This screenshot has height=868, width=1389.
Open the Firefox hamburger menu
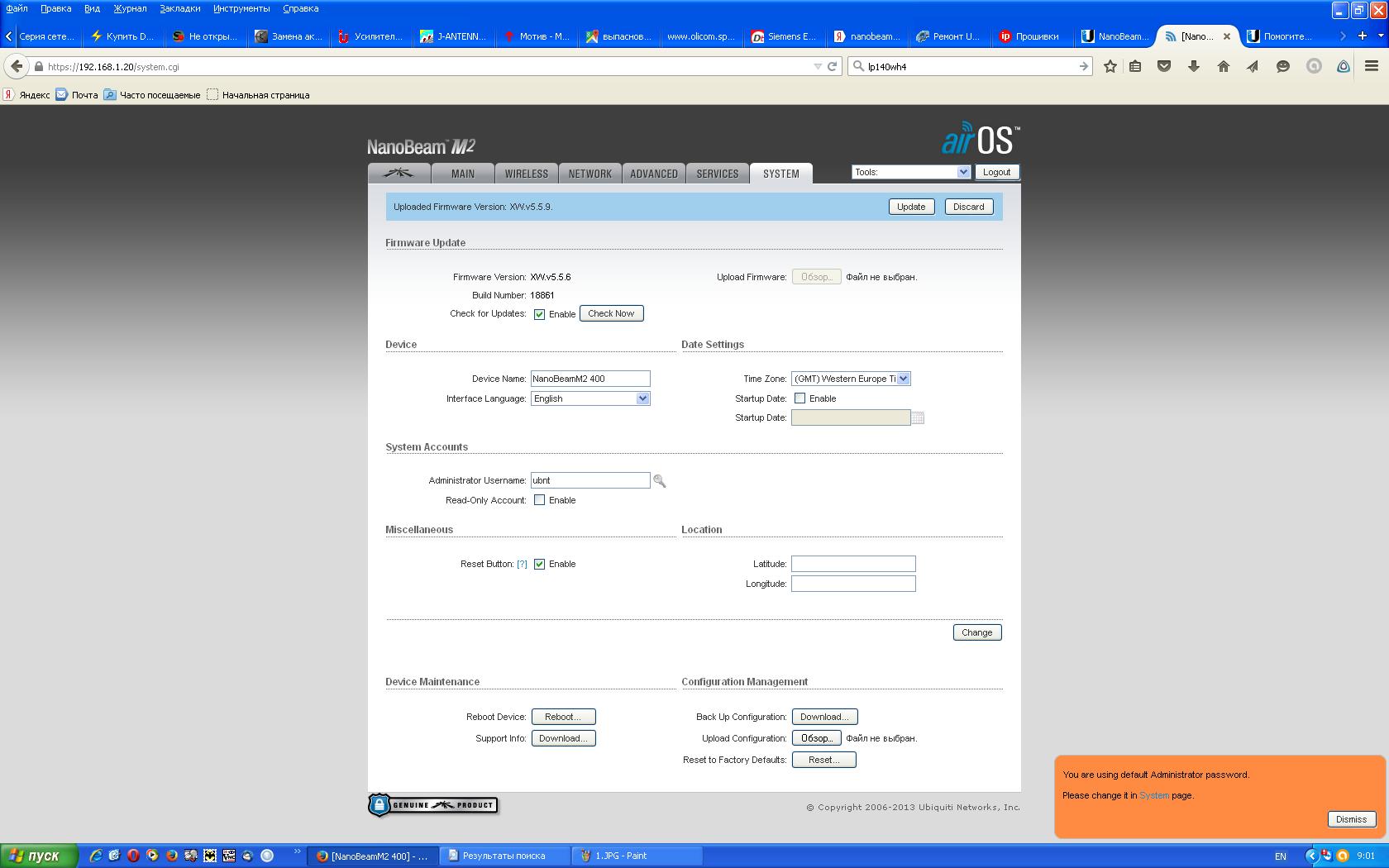1371,66
